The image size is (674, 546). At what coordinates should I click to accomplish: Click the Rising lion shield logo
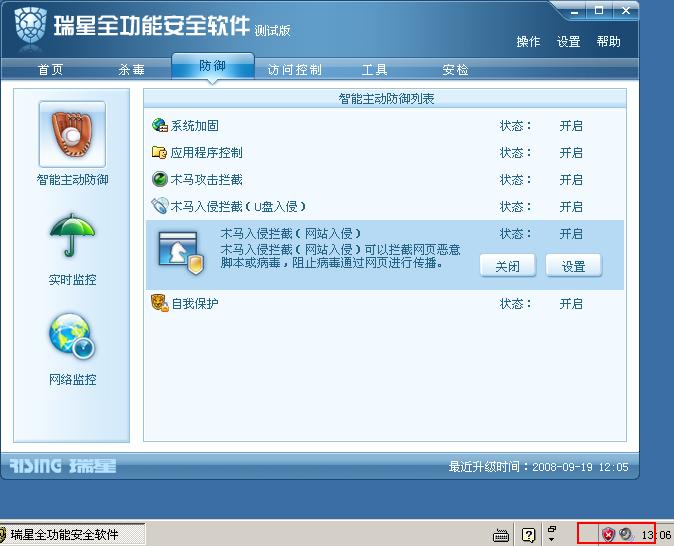[31, 25]
